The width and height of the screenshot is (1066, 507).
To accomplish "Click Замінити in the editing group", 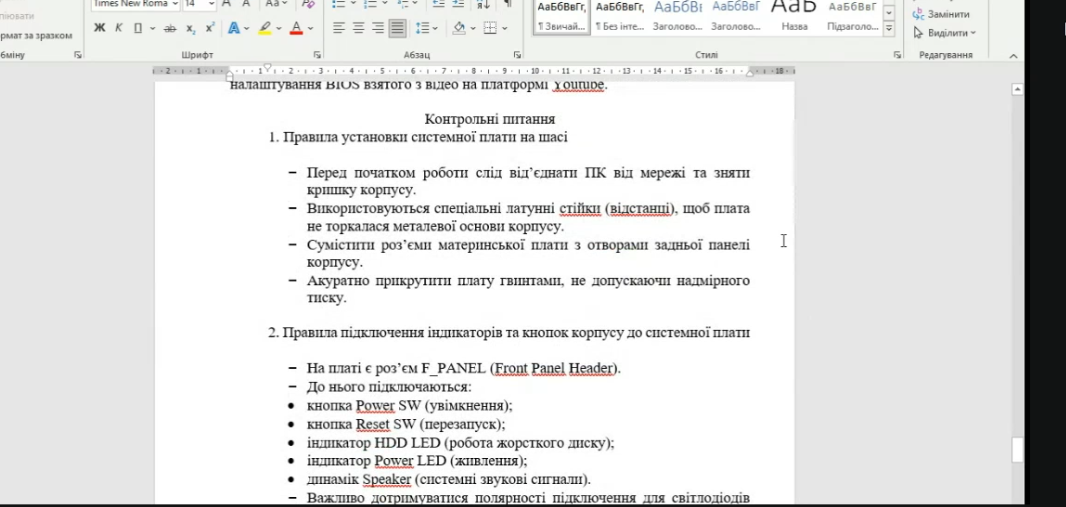I will 942,14.
